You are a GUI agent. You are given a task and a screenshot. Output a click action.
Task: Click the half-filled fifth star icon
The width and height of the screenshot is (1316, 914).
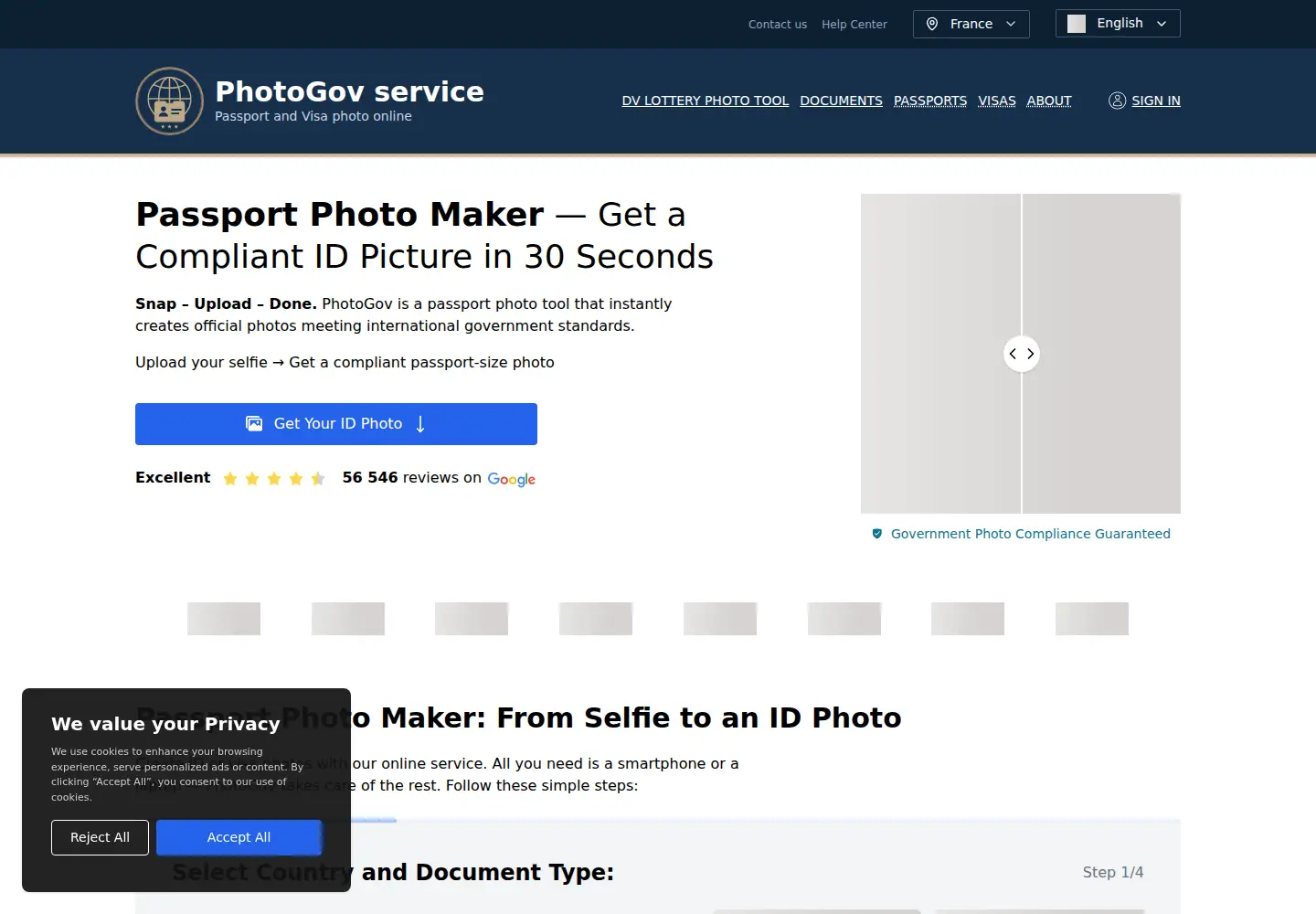(317, 478)
